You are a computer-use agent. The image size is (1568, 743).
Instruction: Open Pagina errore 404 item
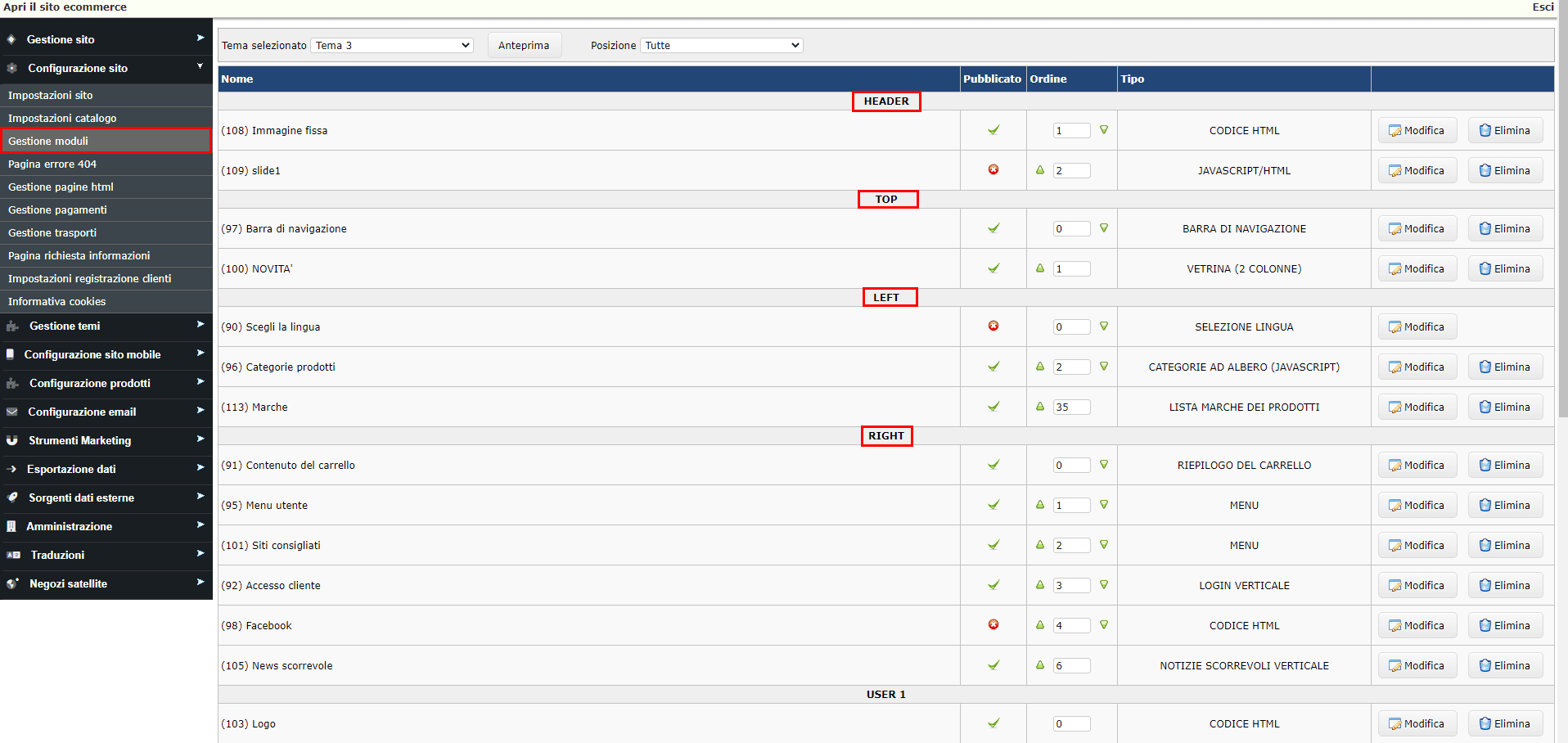point(106,164)
